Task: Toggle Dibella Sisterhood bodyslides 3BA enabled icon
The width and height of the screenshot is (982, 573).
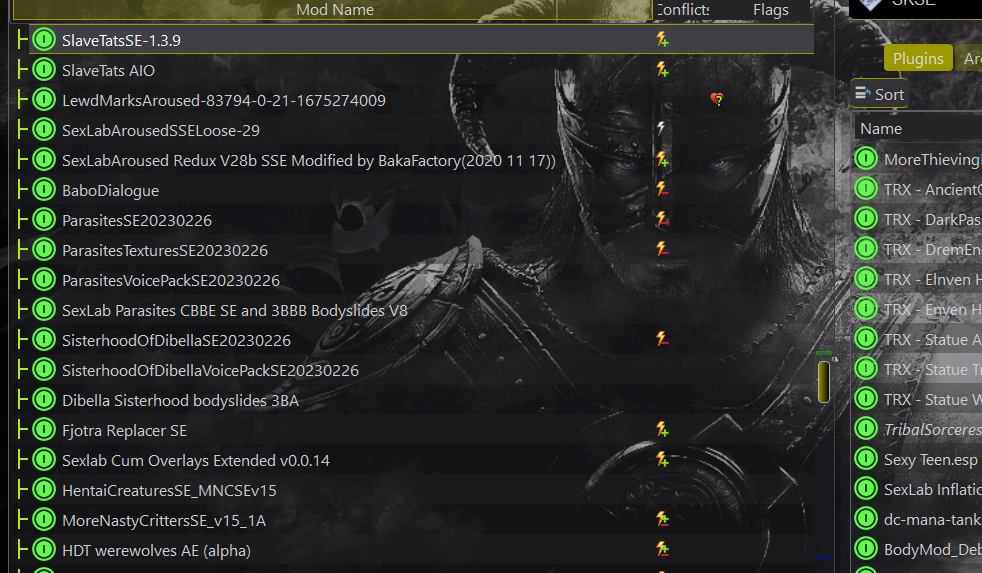Action: pyautogui.click(x=44, y=400)
